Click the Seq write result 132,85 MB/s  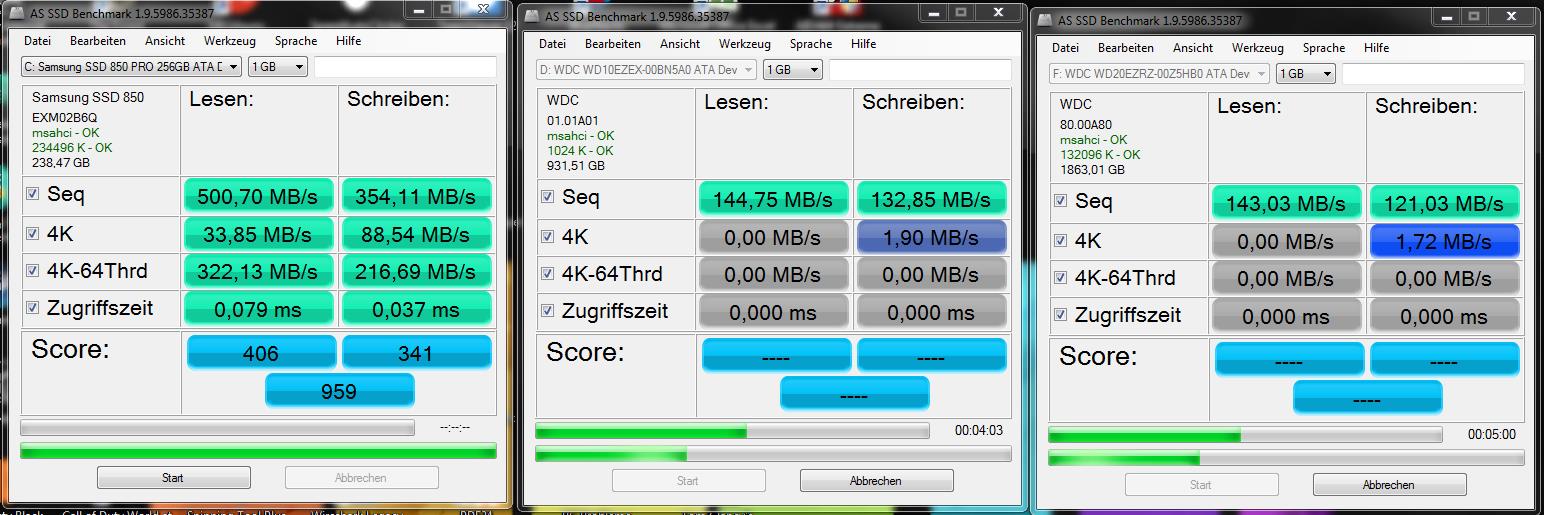(931, 200)
